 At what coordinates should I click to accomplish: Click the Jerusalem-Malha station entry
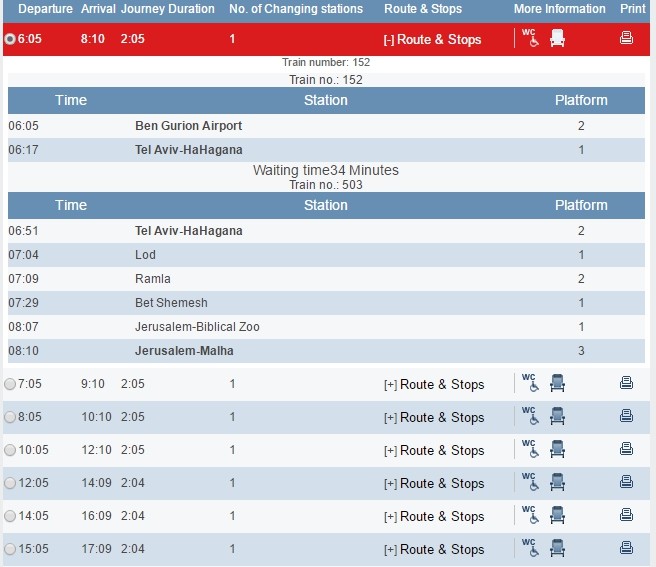point(184,351)
